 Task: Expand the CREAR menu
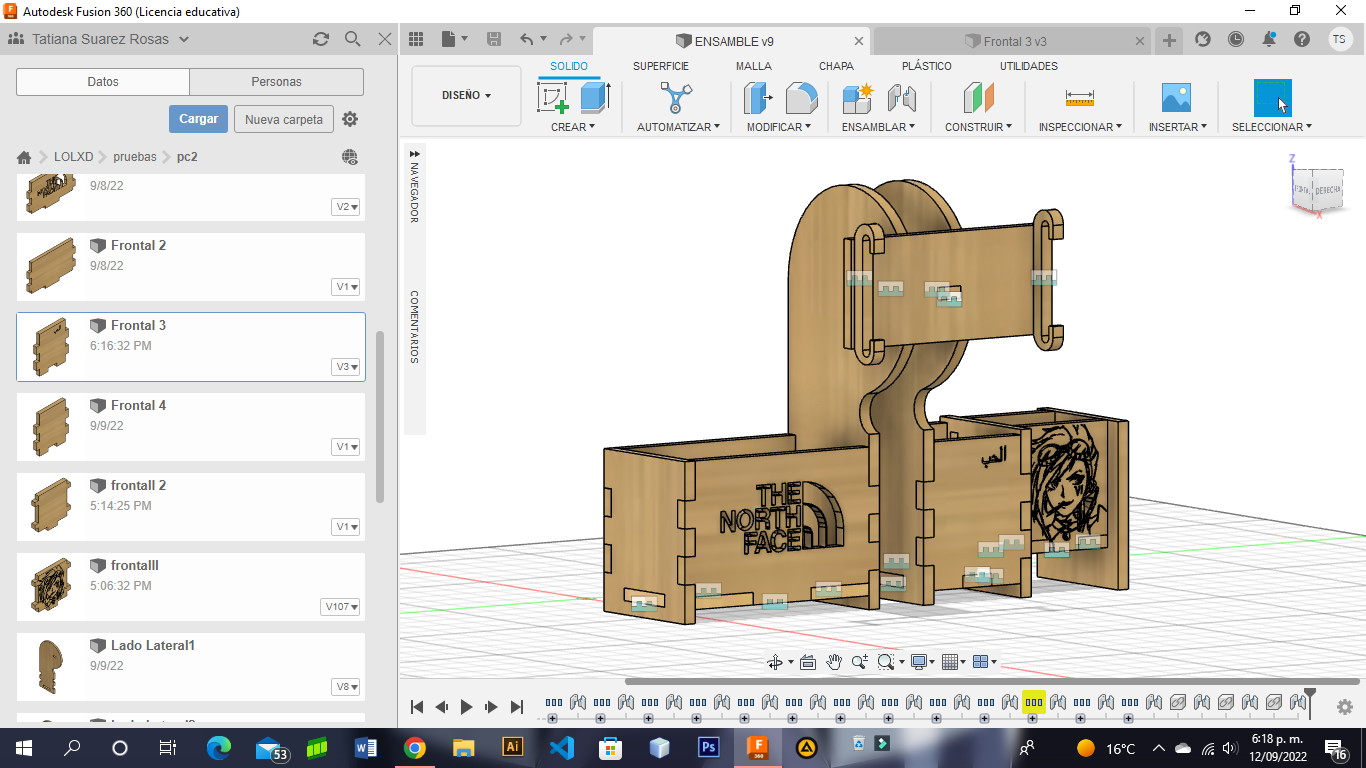(x=573, y=127)
